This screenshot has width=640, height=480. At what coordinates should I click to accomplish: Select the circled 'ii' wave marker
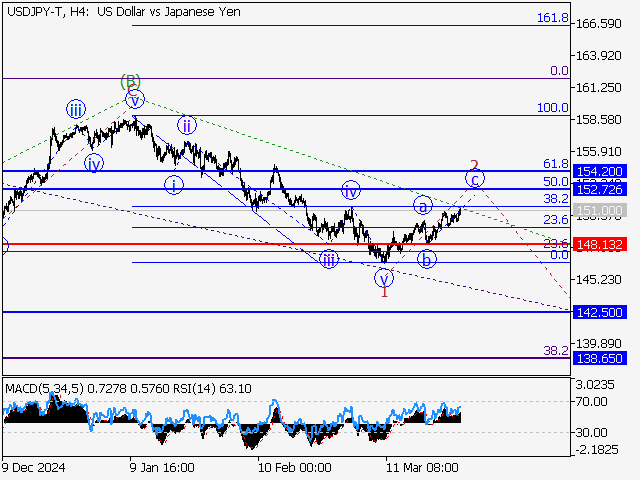(x=187, y=125)
